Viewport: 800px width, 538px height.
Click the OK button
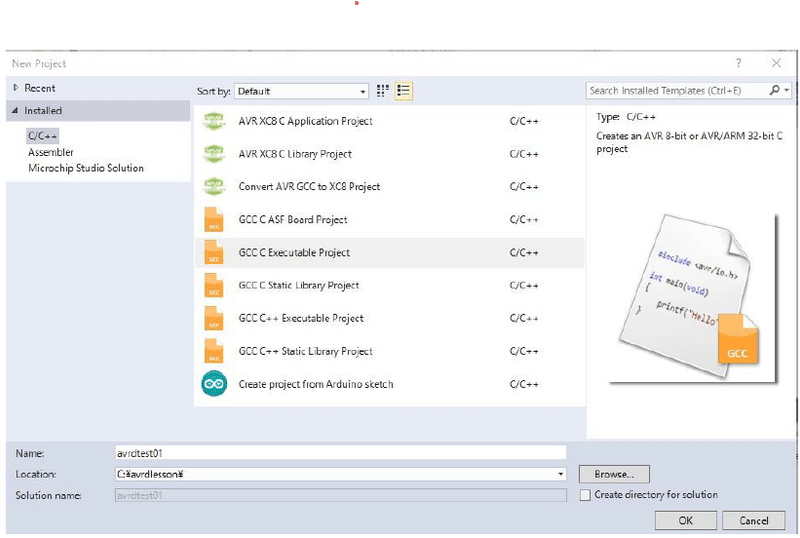click(x=686, y=521)
